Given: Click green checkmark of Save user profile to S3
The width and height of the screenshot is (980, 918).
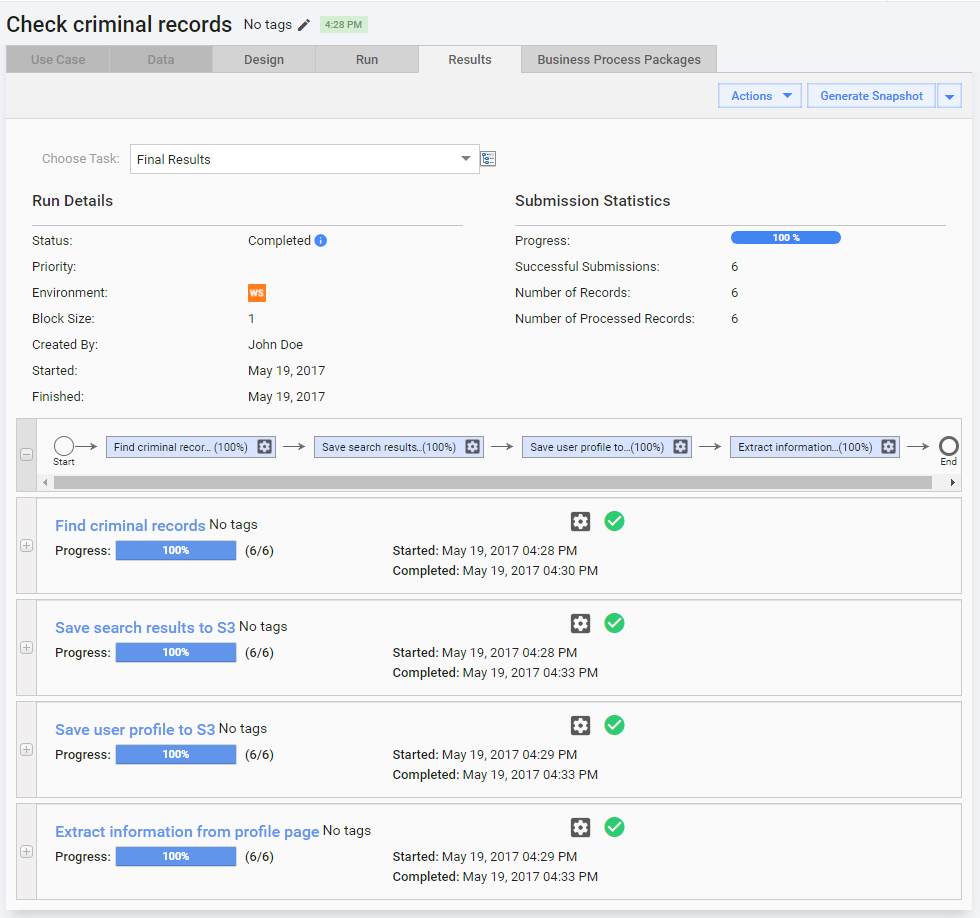Looking at the screenshot, I should (x=614, y=725).
